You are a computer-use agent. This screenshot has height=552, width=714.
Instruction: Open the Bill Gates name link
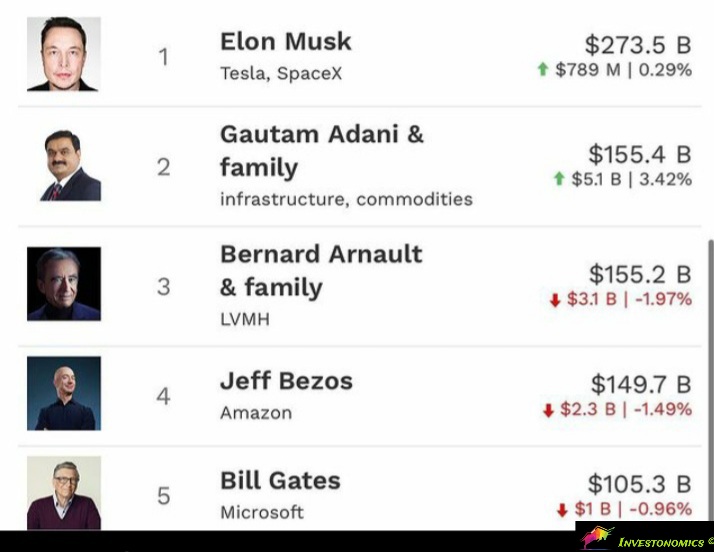tap(280, 480)
